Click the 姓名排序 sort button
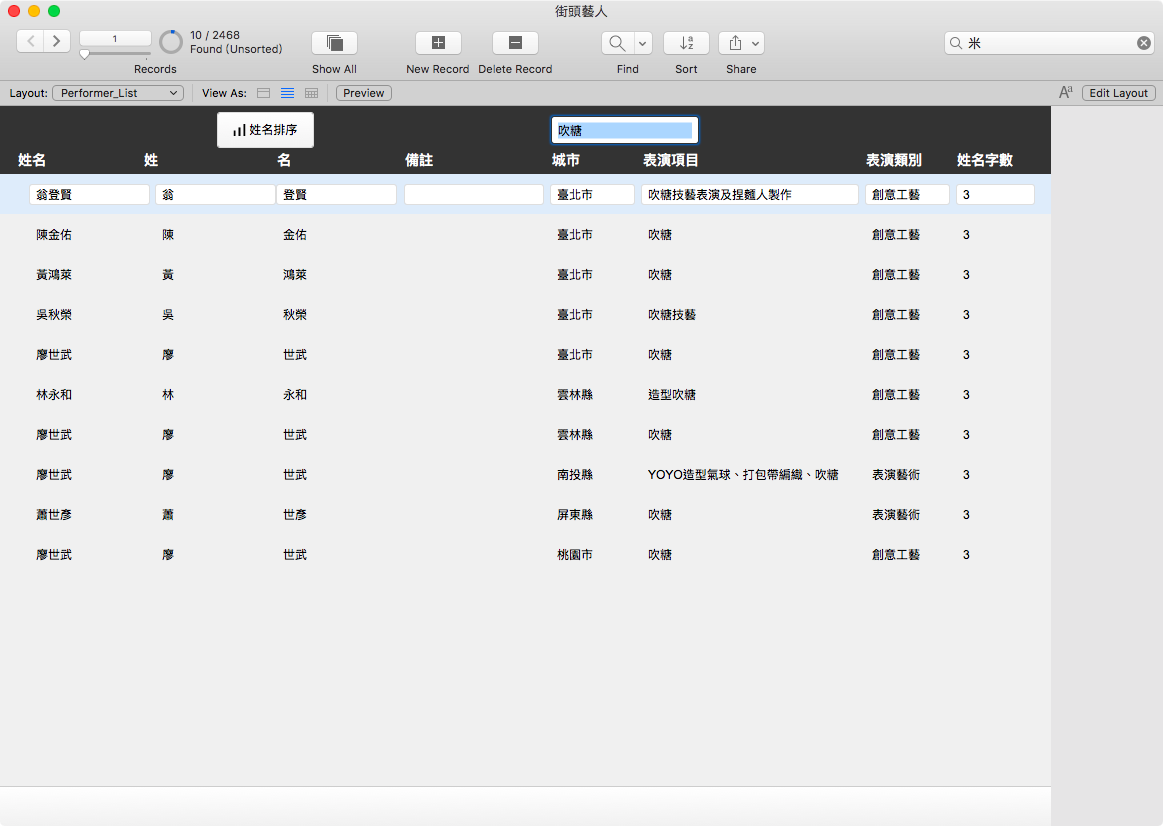This screenshot has height=826, width=1163. 266,130
